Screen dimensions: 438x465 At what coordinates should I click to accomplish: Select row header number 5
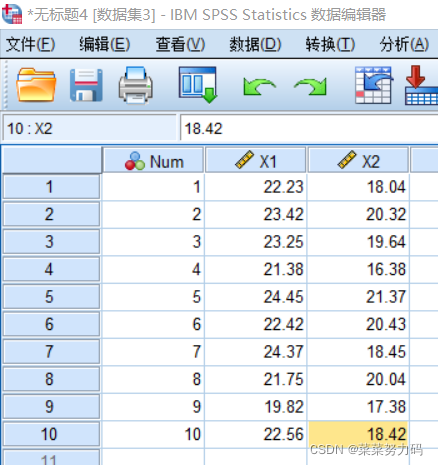(x=51, y=296)
